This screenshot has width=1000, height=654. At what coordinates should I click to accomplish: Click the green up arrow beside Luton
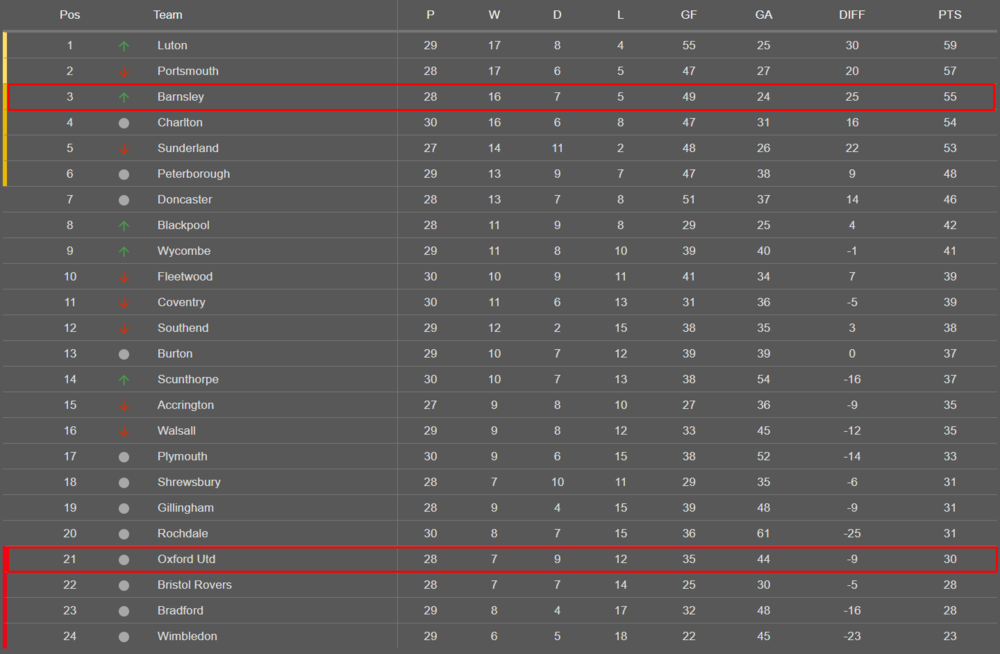(x=124, y=46)
